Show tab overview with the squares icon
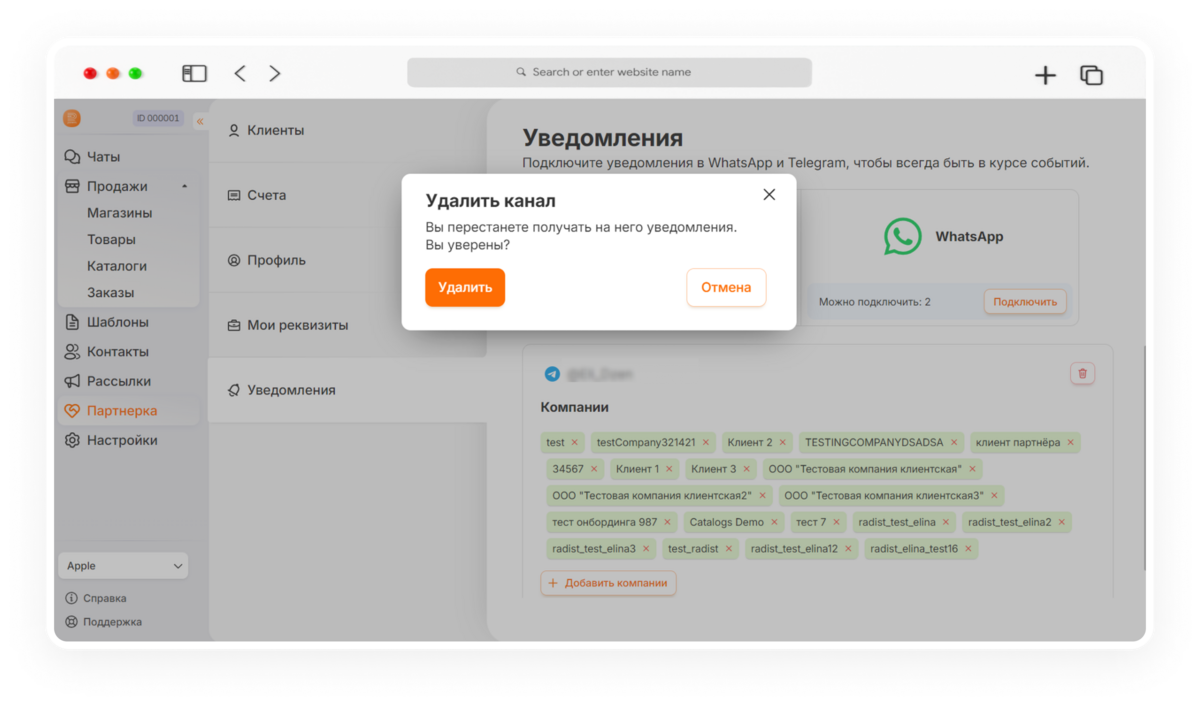The image size is (1200, 704). (1091, 75)
